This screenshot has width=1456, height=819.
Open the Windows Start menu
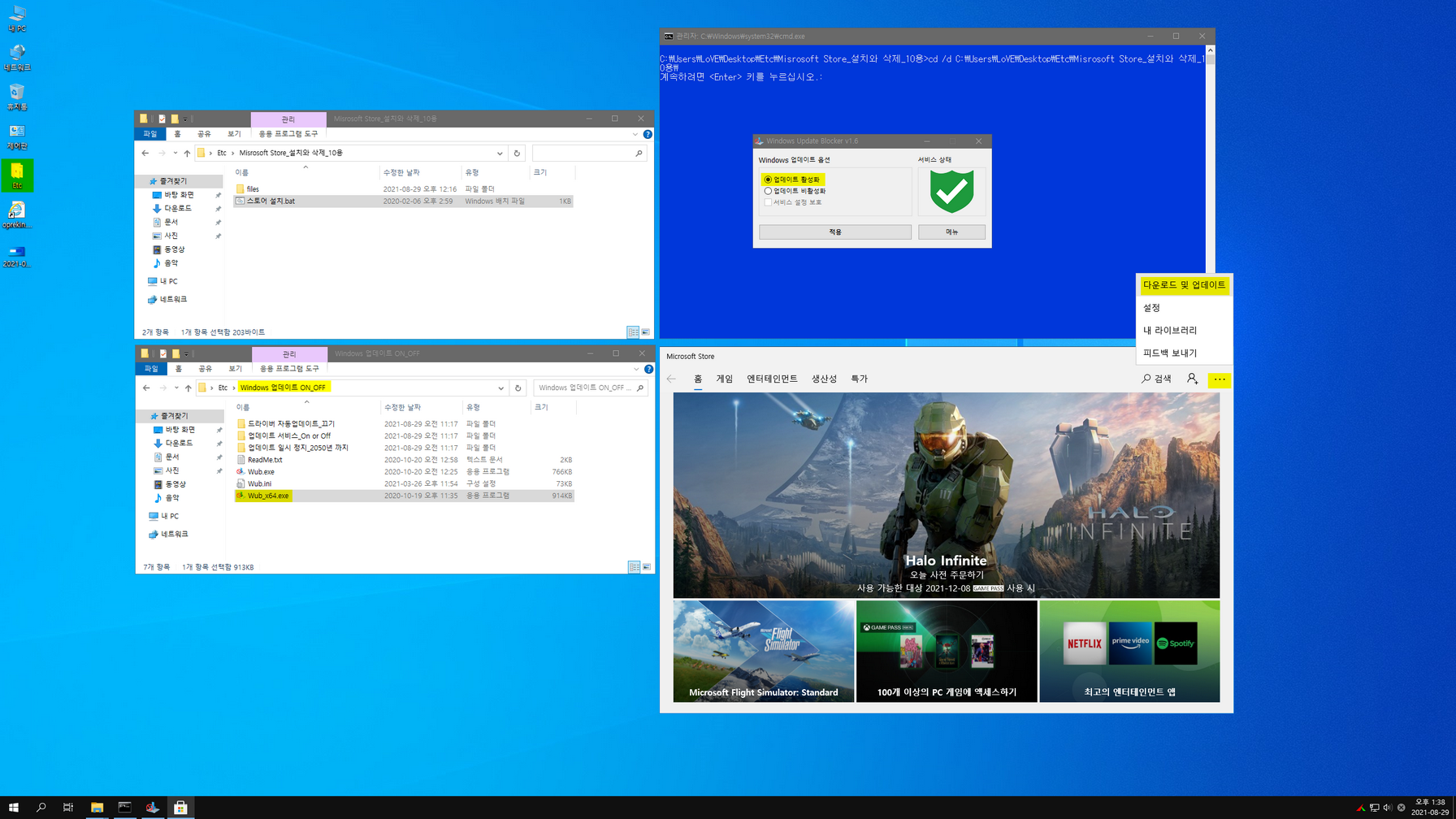coord(14,807)
